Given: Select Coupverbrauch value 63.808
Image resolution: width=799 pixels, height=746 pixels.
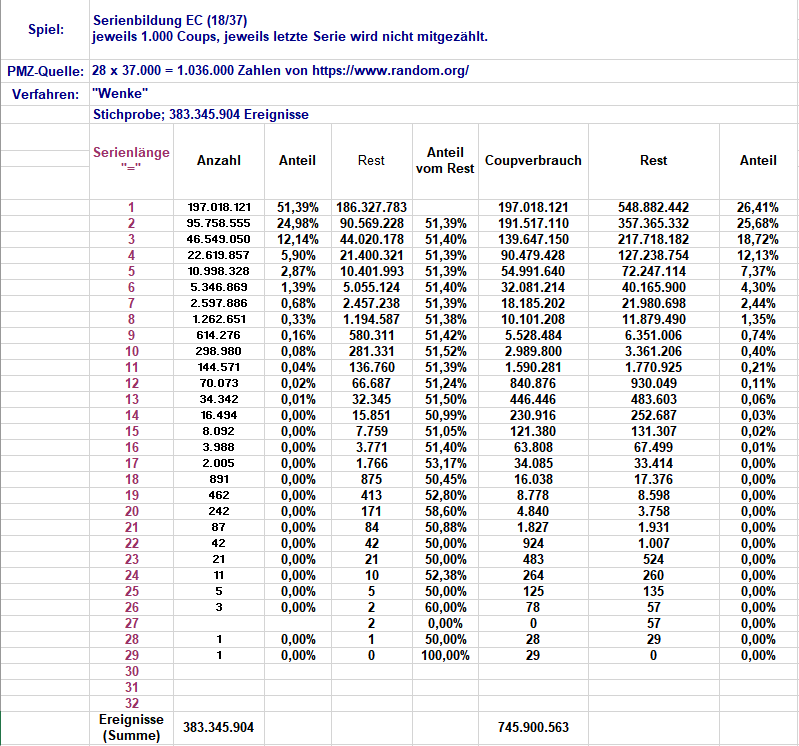Looking at the screenshot, I should click(x=533, y=447).
